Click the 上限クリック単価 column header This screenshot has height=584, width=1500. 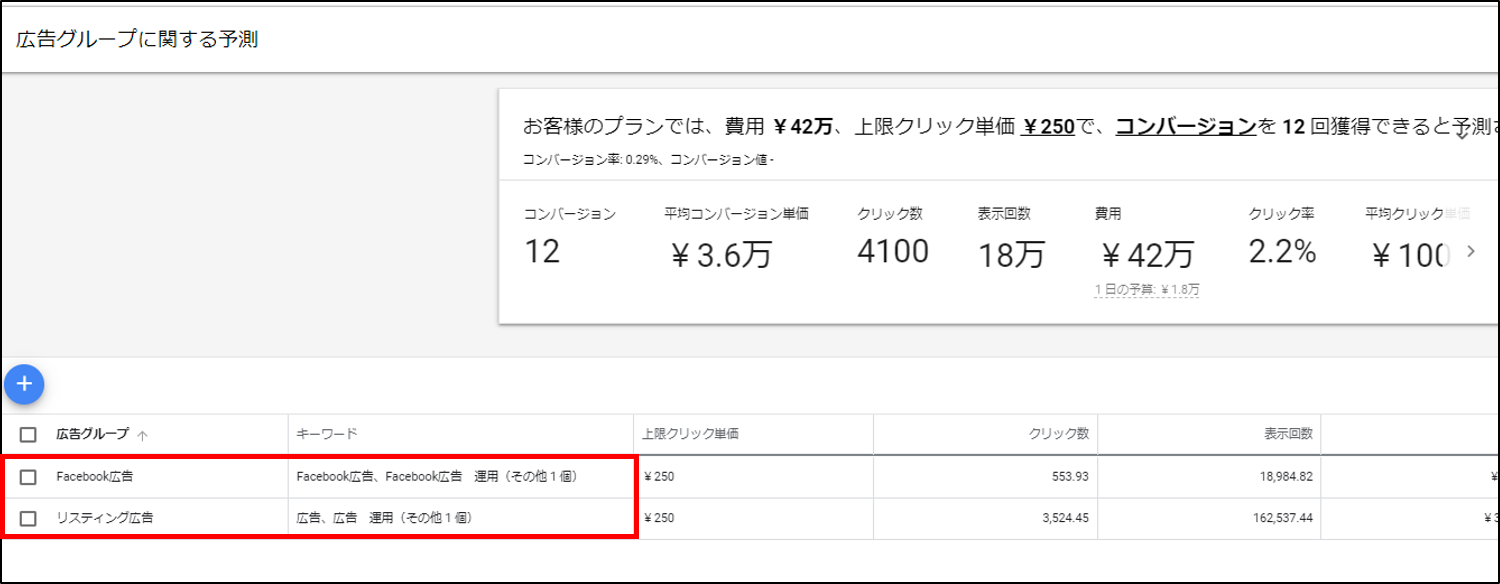691,434
